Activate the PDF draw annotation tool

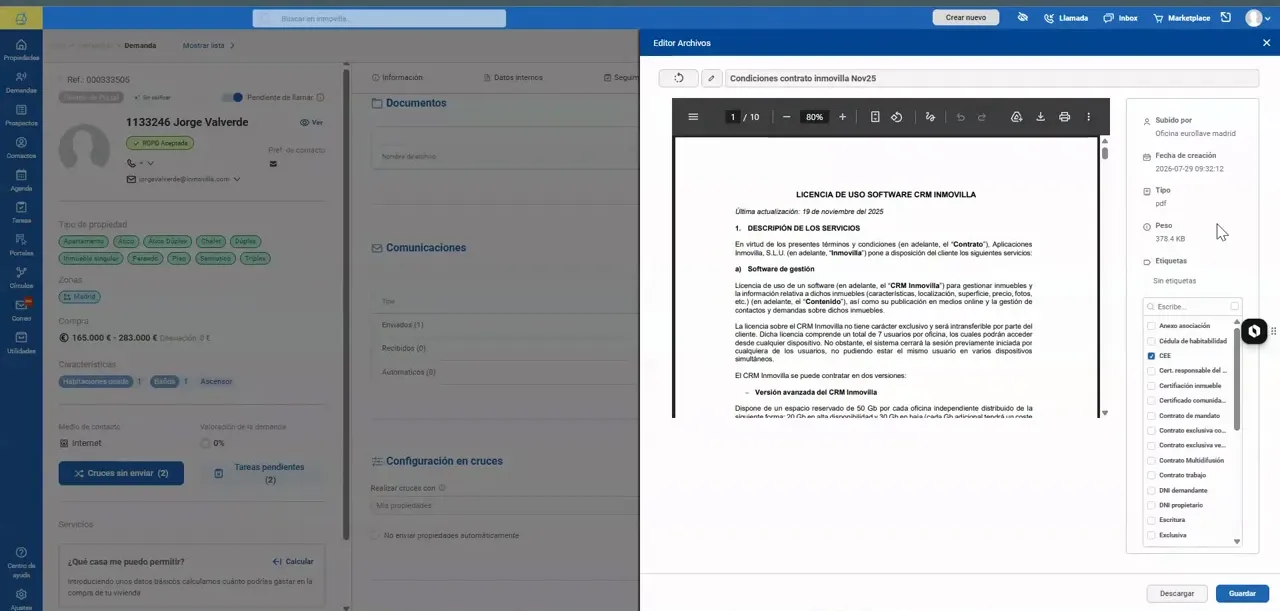coord(930,117)
